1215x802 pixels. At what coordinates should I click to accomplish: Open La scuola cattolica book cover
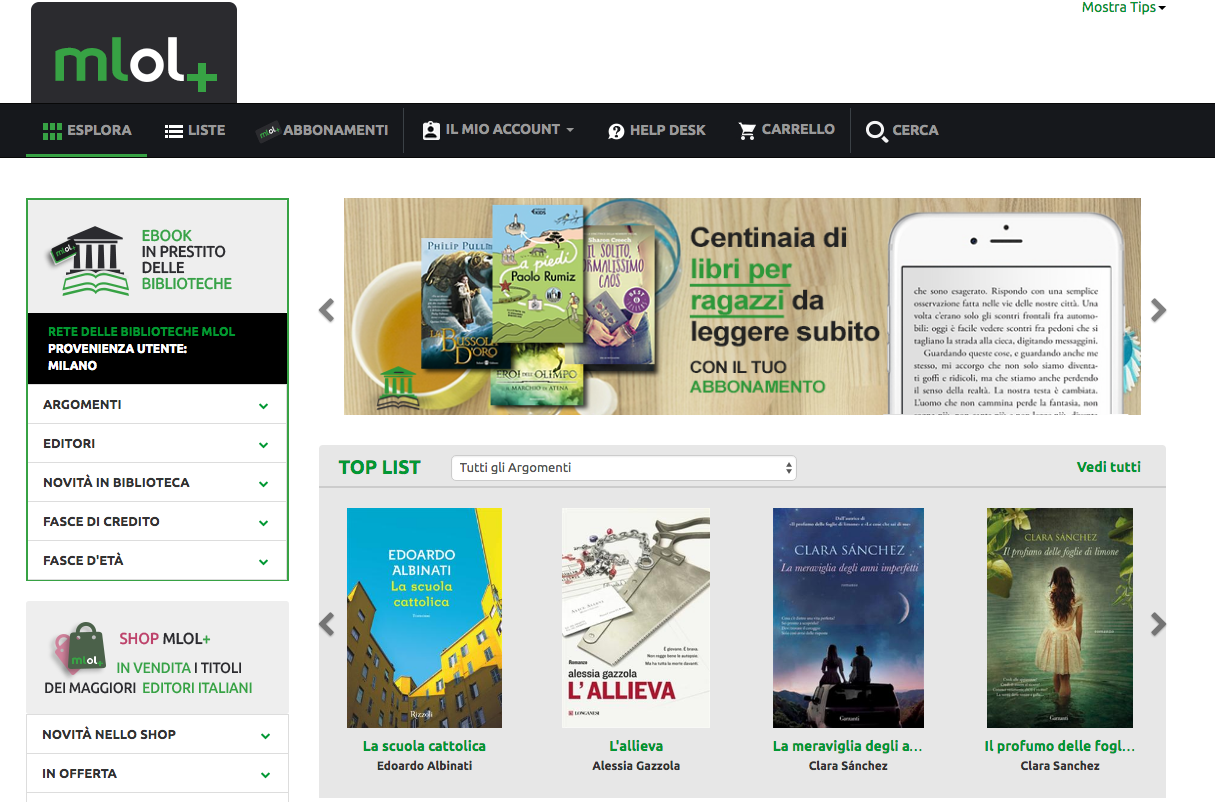424,618
